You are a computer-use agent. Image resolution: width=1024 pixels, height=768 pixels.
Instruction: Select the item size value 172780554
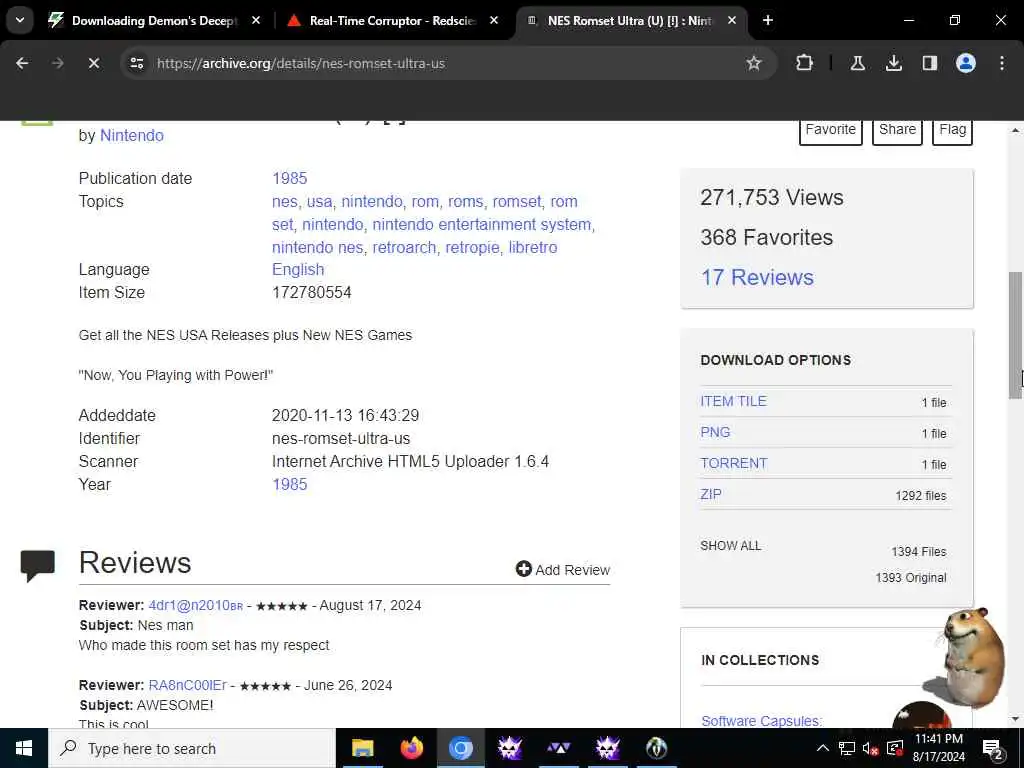click(312, 293)
